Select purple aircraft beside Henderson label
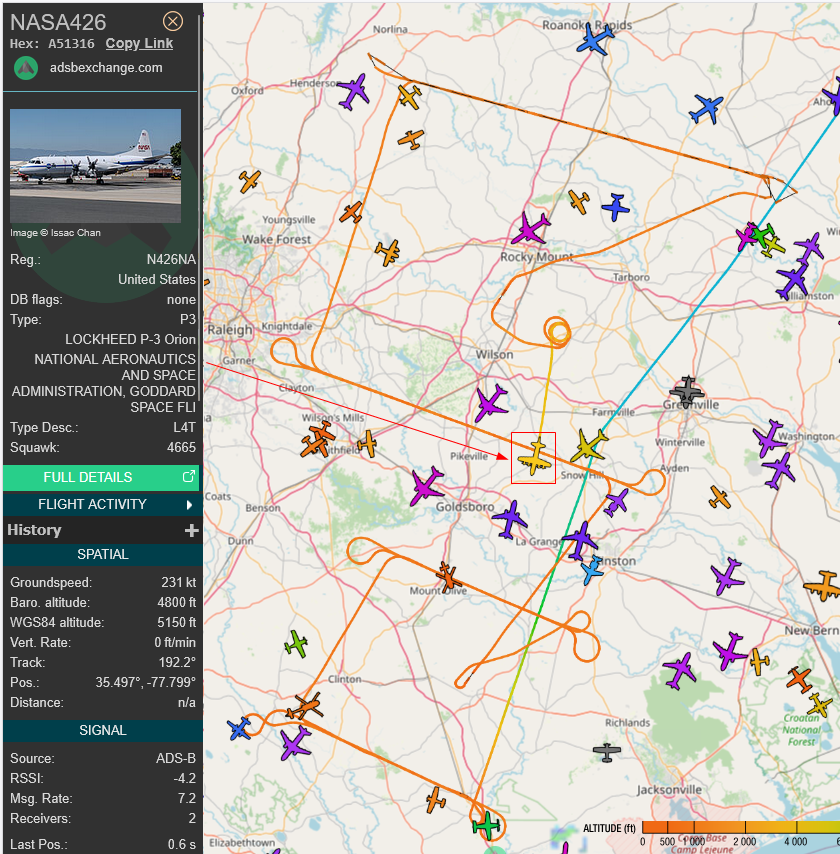 354,92
